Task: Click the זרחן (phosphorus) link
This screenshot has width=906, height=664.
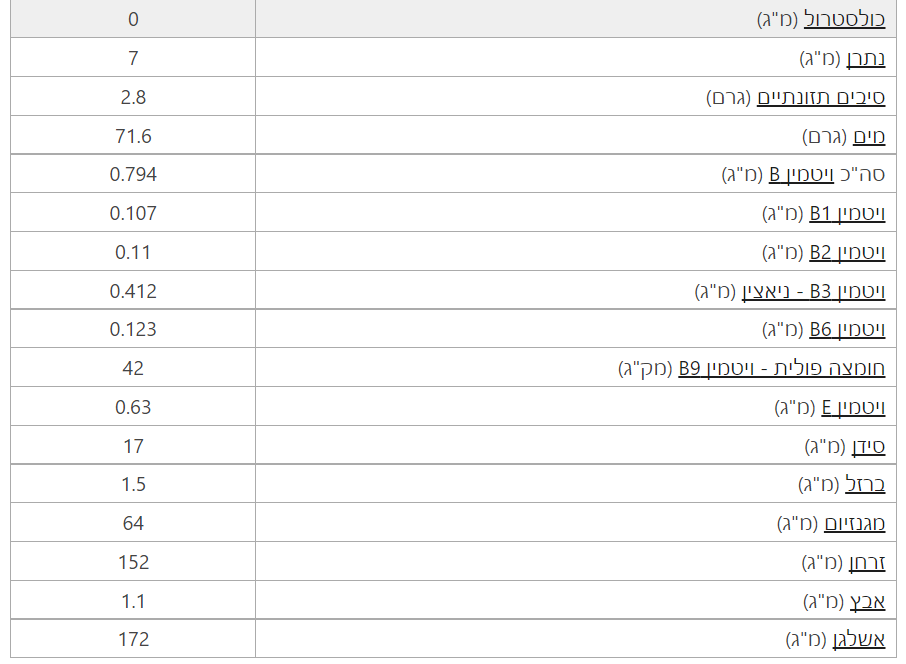Action: 867,563
